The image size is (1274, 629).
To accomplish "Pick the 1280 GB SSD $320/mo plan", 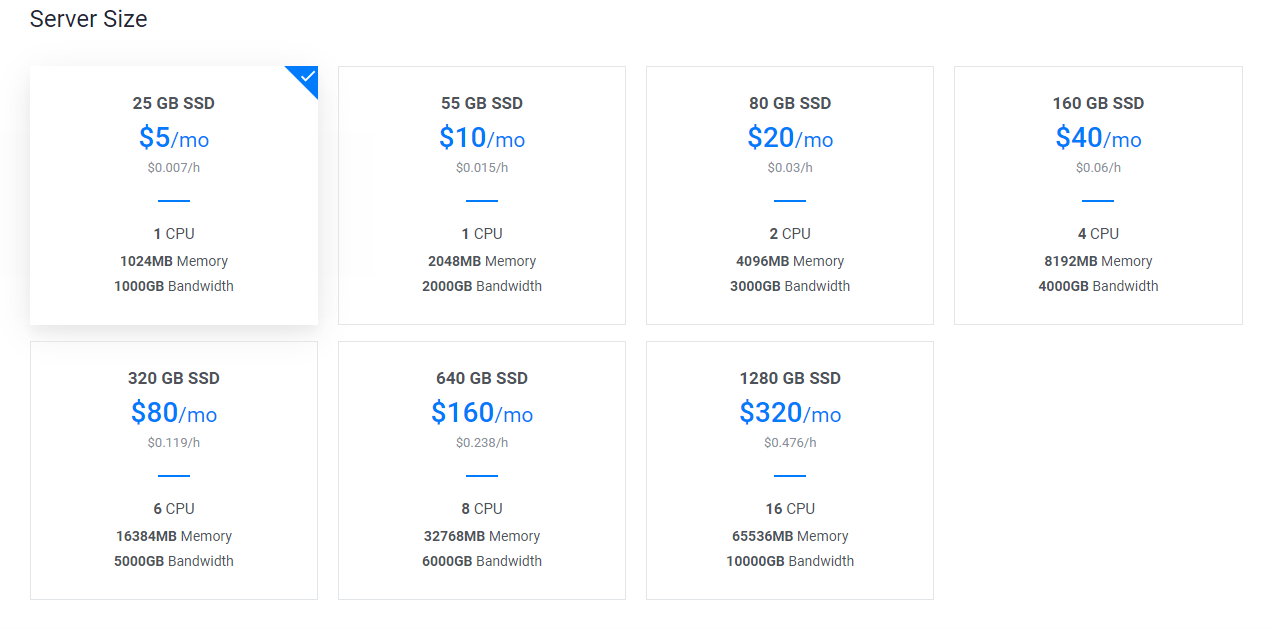I will click(790, 470).
